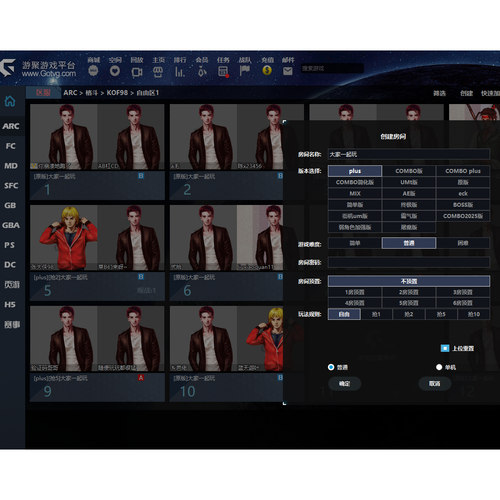Select the 抢10 play rule
This screenshot has height=500, width=500.
click(474, 314)
